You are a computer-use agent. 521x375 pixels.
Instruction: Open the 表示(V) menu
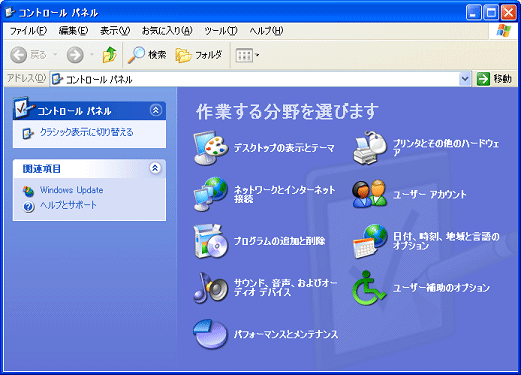[115, 31]
